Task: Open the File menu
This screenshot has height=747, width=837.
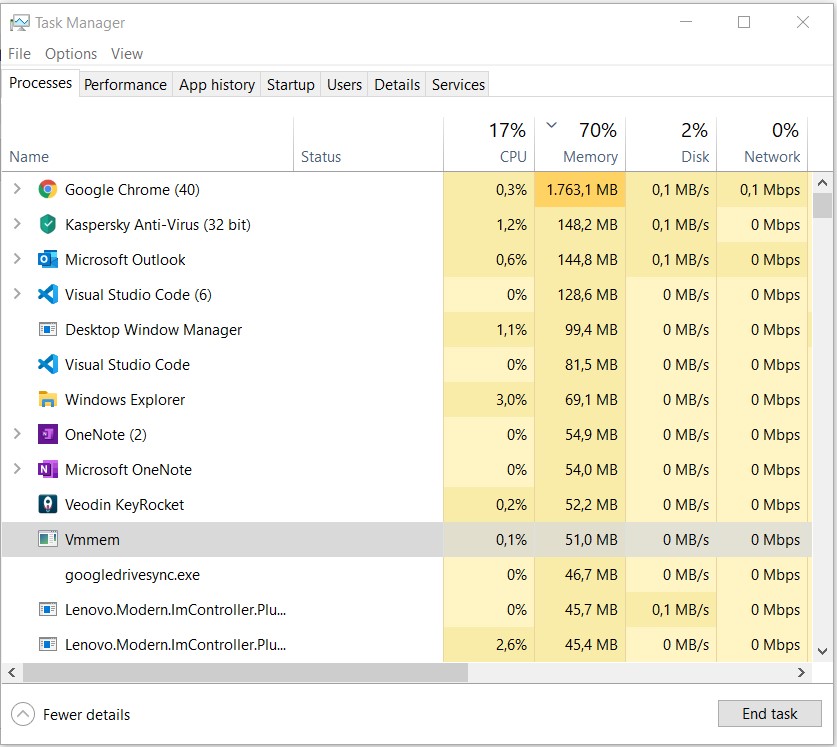Action: [x=19, y=54]
